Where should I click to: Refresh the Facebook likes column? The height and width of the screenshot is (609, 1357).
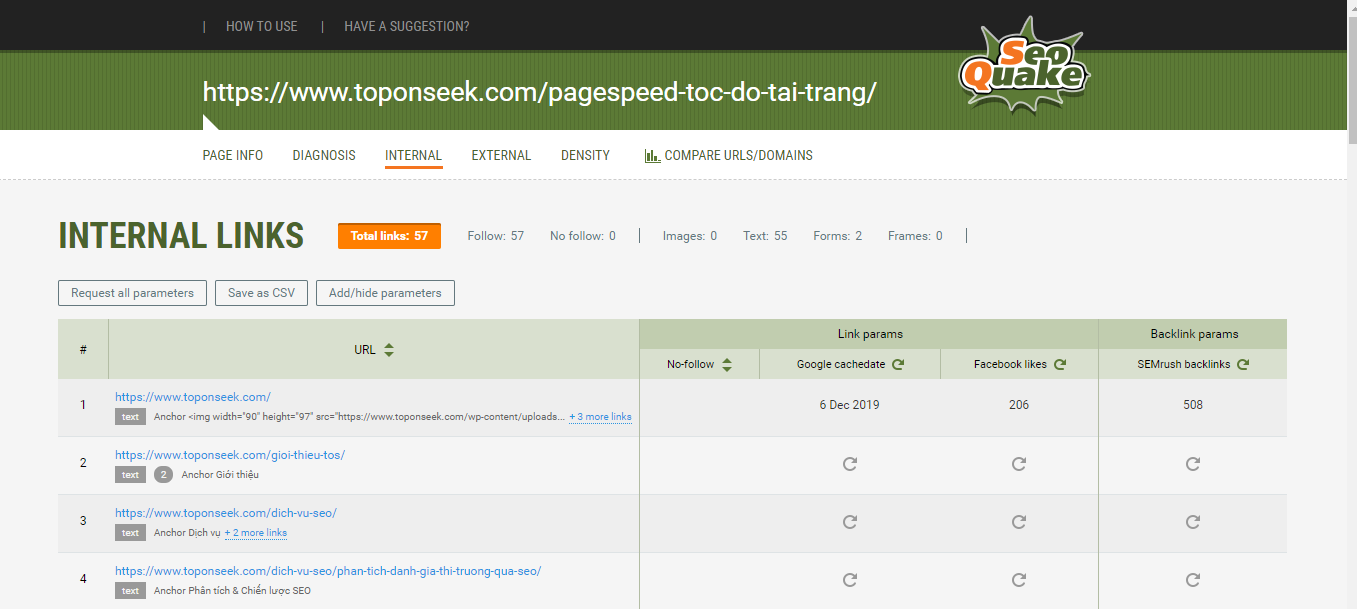tap(1060, 364)
